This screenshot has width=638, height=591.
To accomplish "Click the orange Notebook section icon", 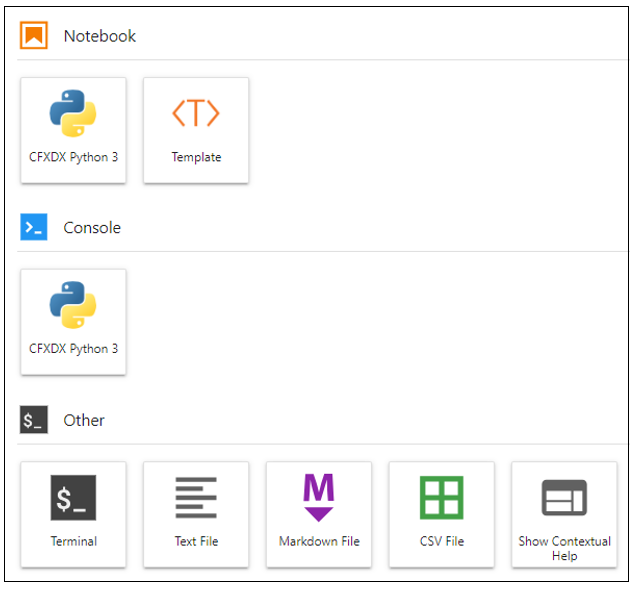I will point(34,36).
